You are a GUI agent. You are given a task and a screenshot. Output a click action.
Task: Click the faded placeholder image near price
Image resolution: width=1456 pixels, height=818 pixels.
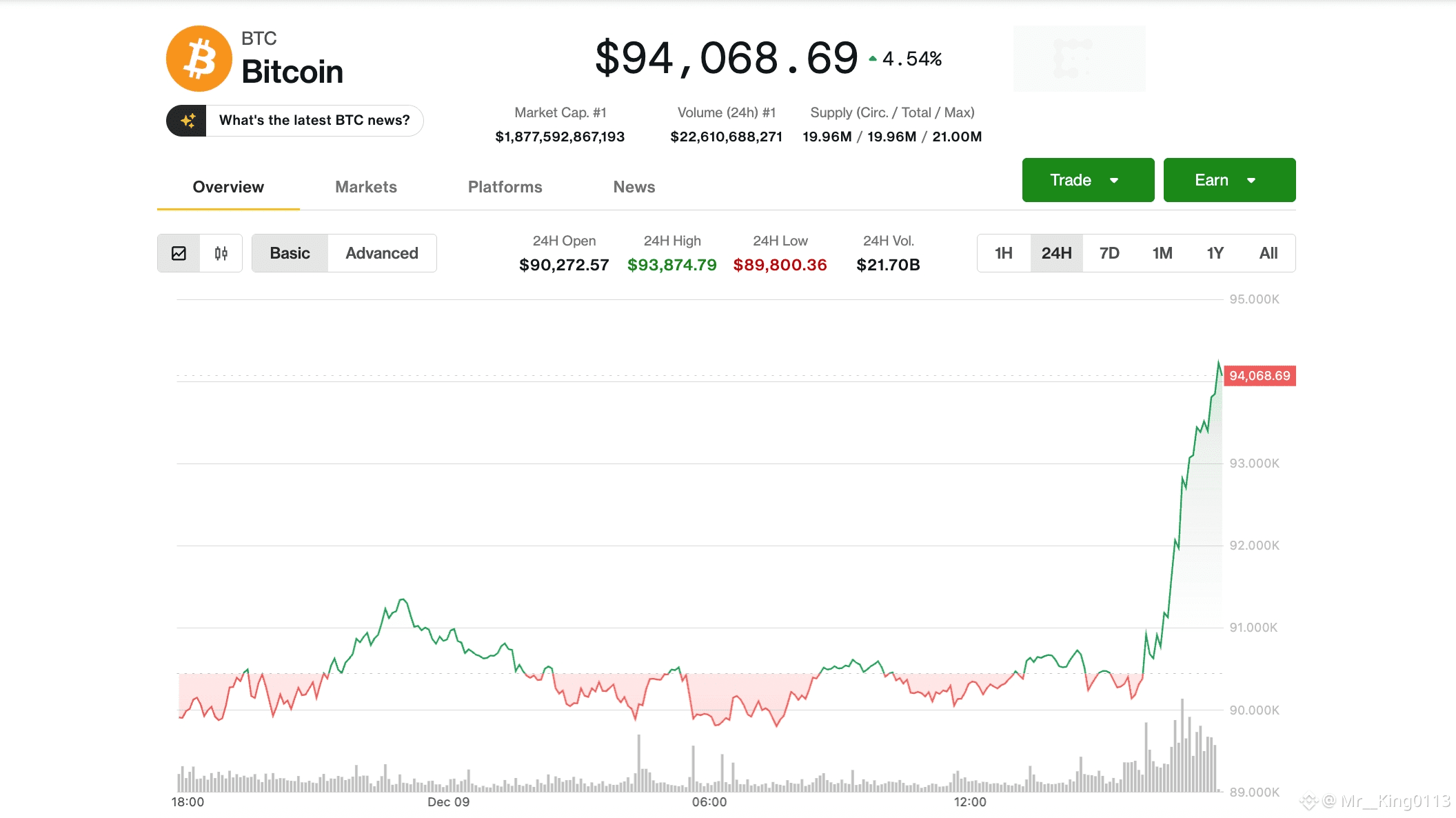click(x=1079, y=59)
